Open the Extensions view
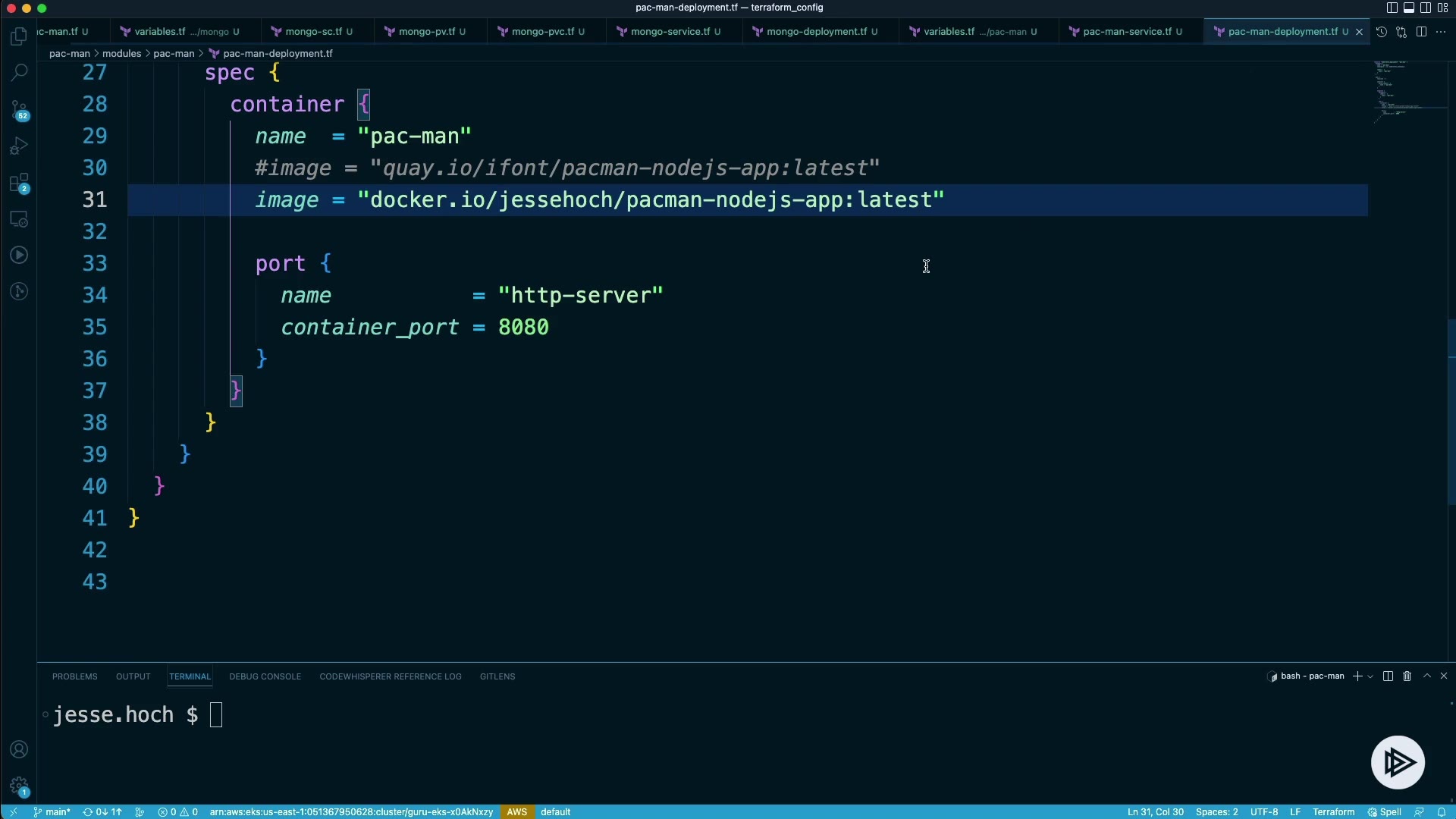The image size is (1456, 819). pyautogui.click(x=19, y=183)
